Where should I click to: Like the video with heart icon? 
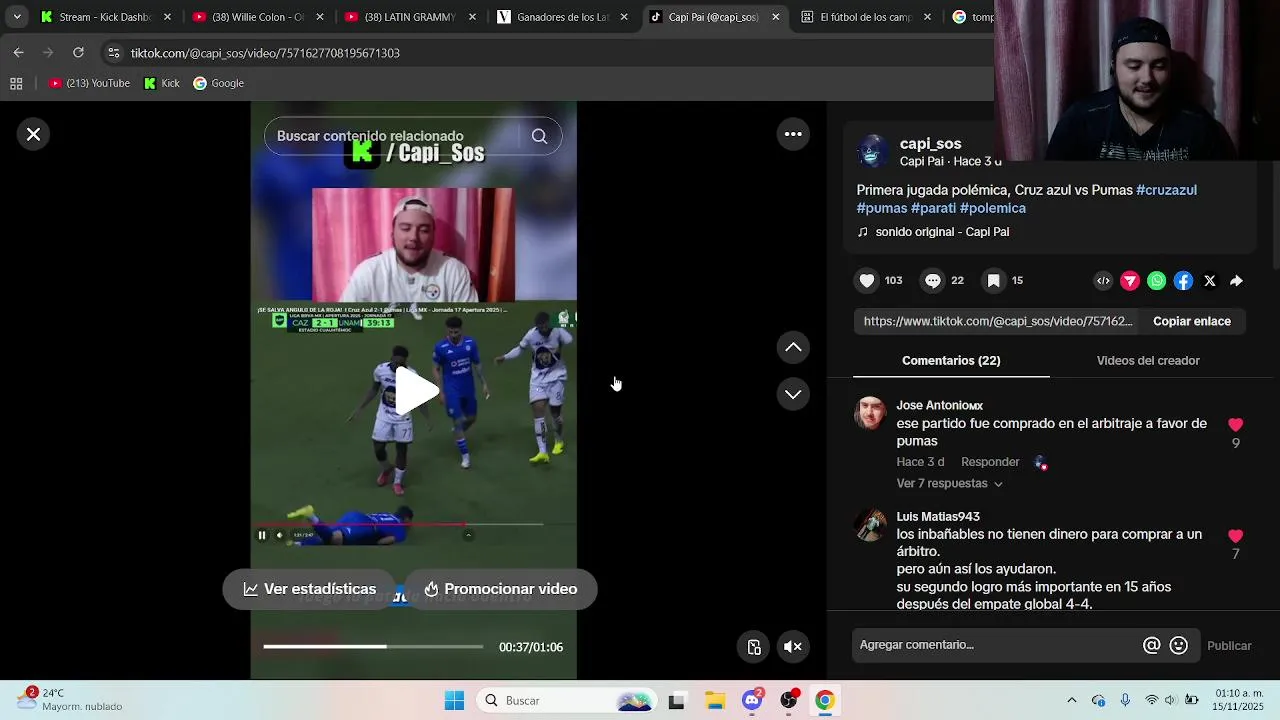tap(867, 281)
